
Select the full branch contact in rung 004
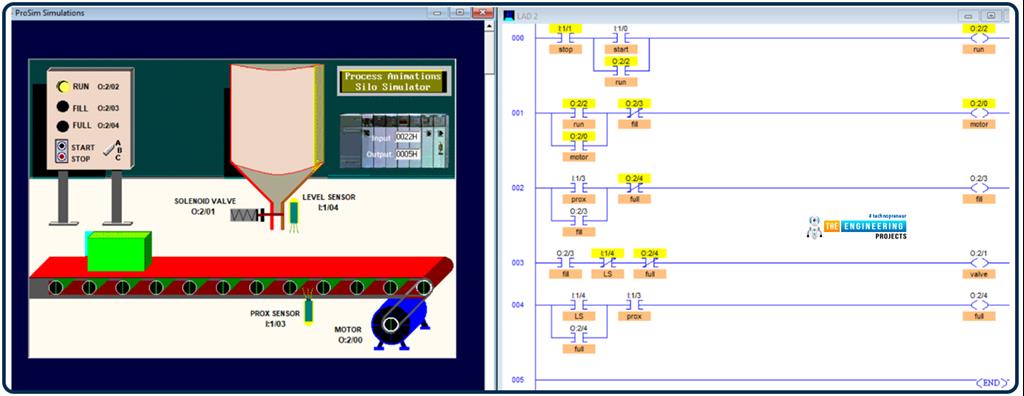[579, 337]
